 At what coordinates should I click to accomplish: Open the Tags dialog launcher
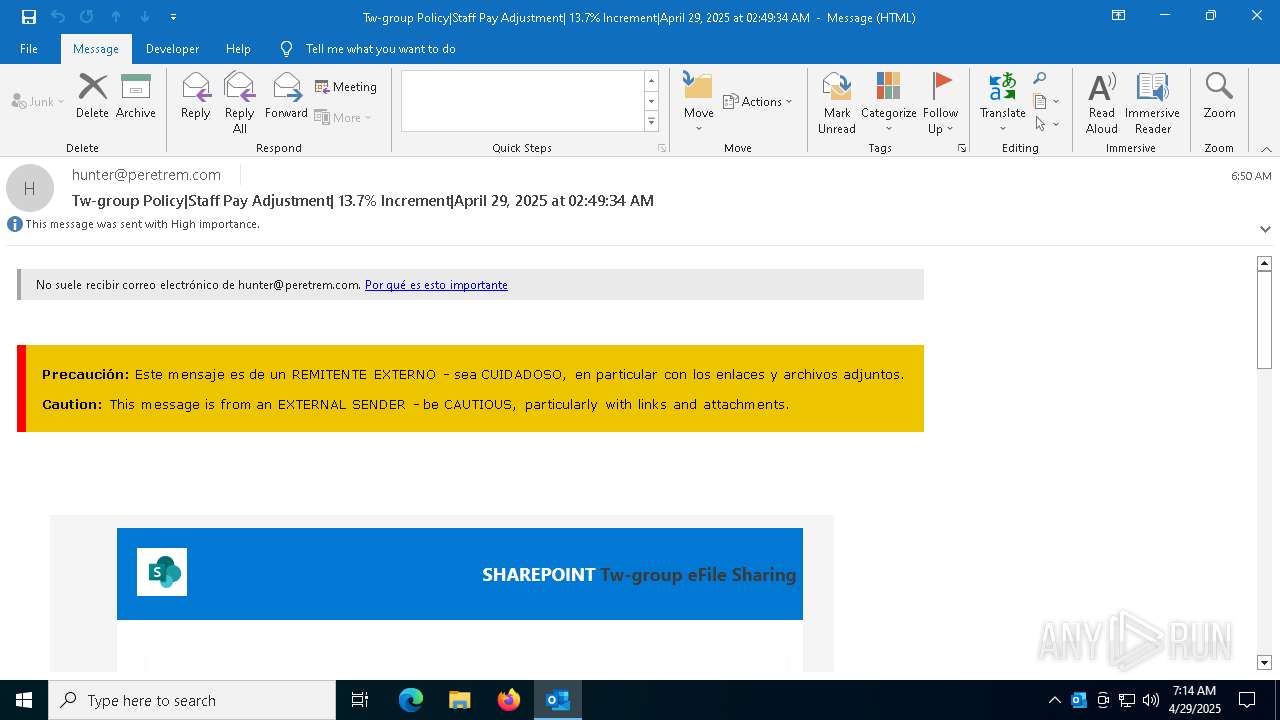click(962, 148)
